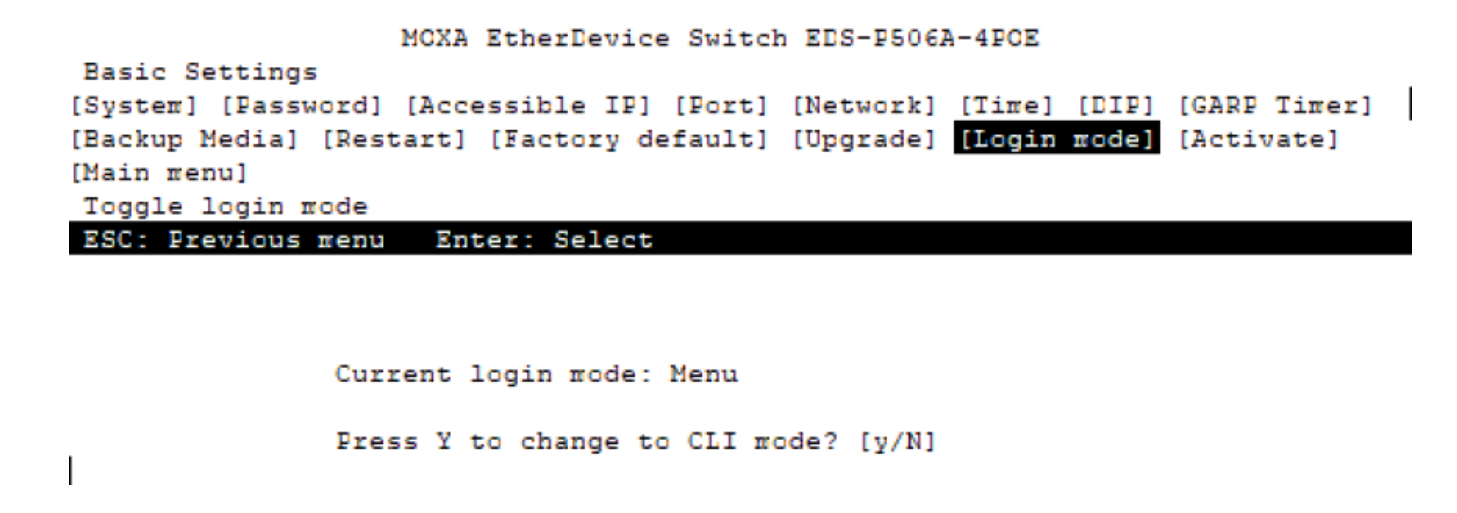This screenshot has width=1457, height=513.
Task: Open the [Port] settings item
Action: 721,105
